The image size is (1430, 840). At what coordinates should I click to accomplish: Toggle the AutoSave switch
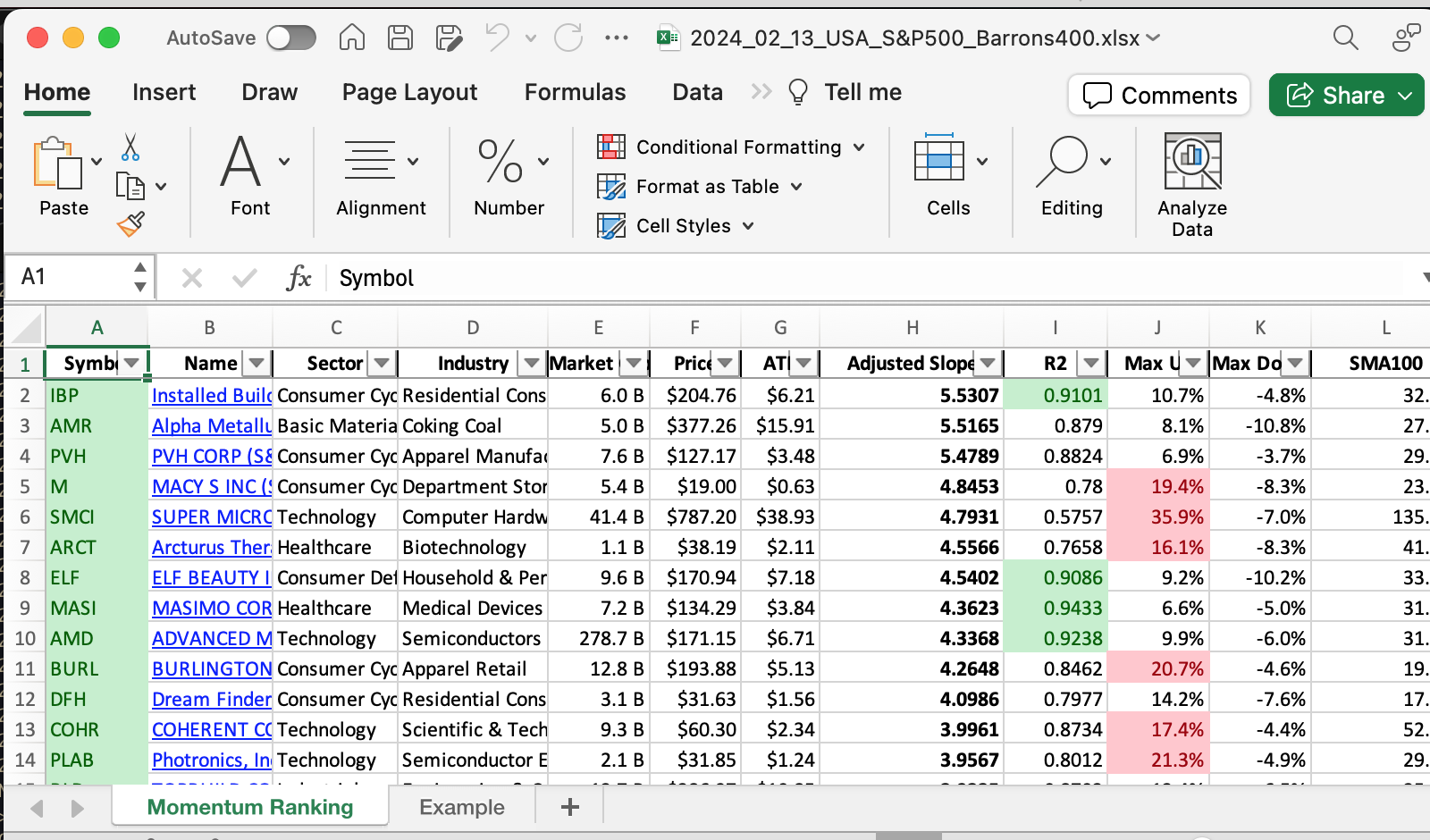point(291,38)
